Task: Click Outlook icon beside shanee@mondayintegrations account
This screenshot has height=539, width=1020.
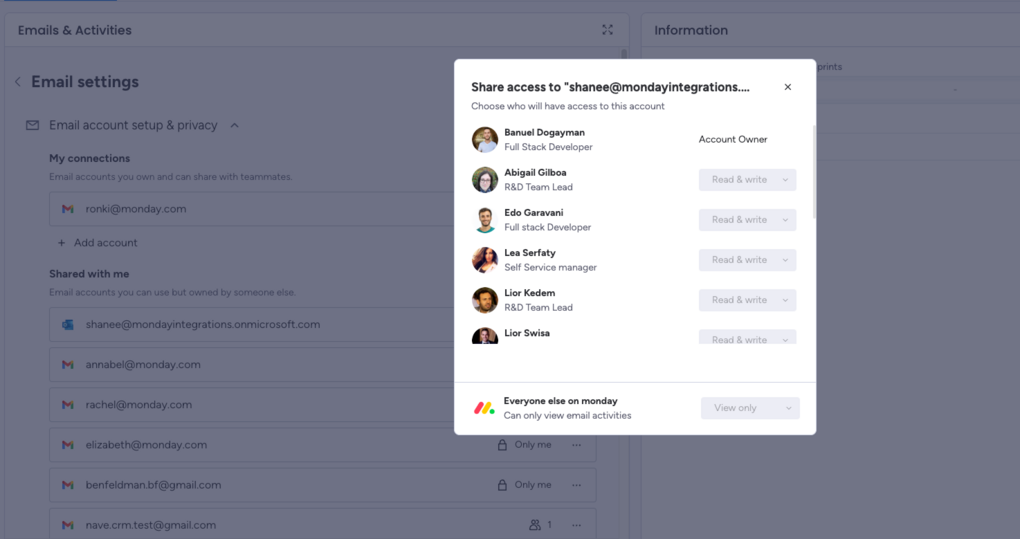Action: point(68,324)
